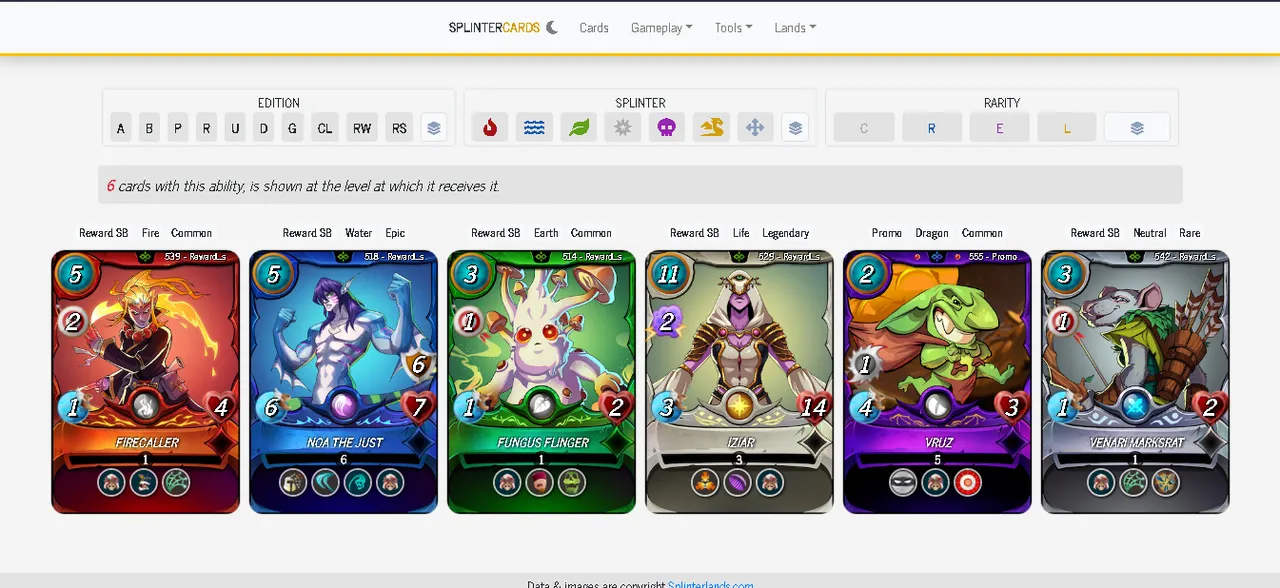
Task: Filter by Fire splinter icon
Action: pos(490,128)
